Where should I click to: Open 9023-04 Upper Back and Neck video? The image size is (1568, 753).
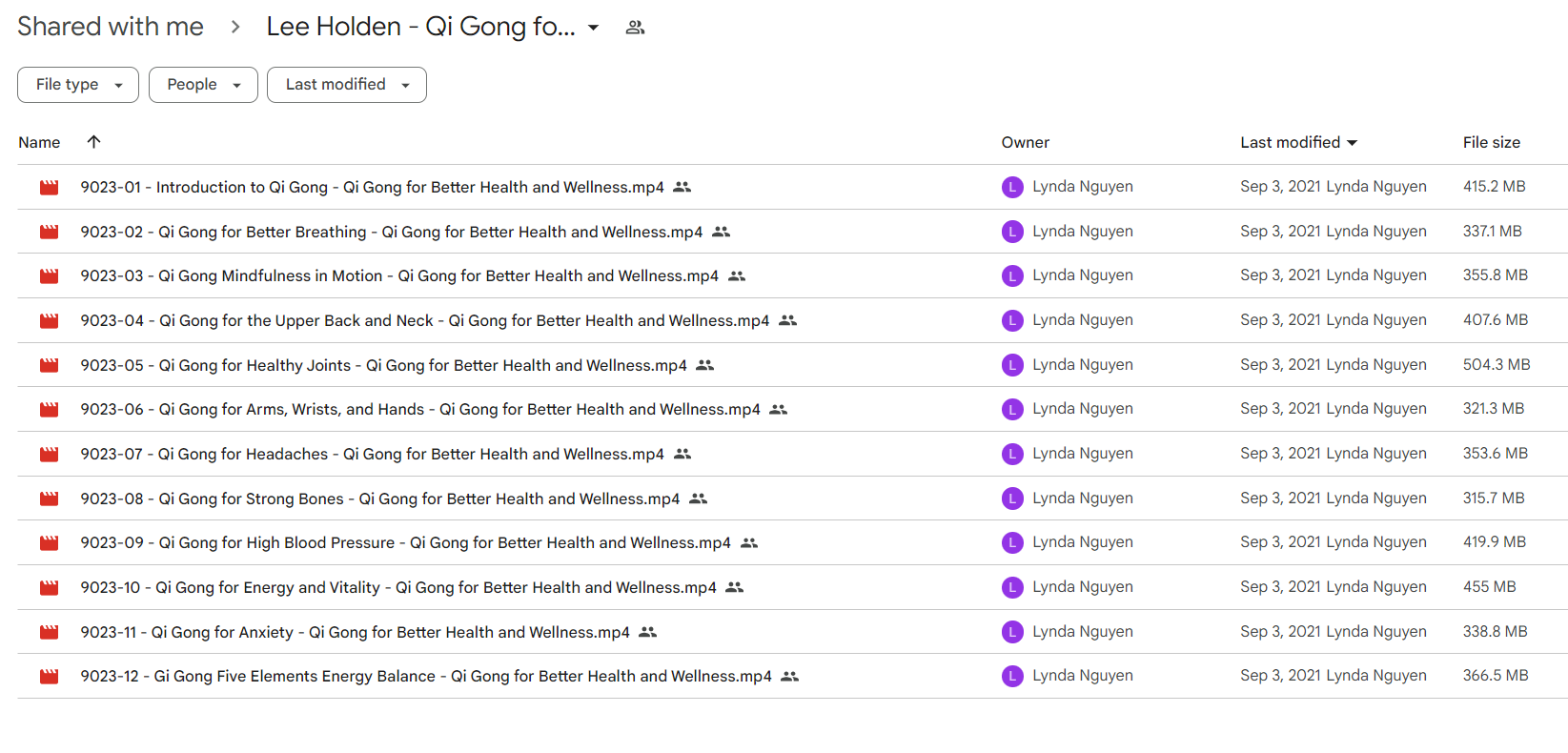click(x=425, y=321)
